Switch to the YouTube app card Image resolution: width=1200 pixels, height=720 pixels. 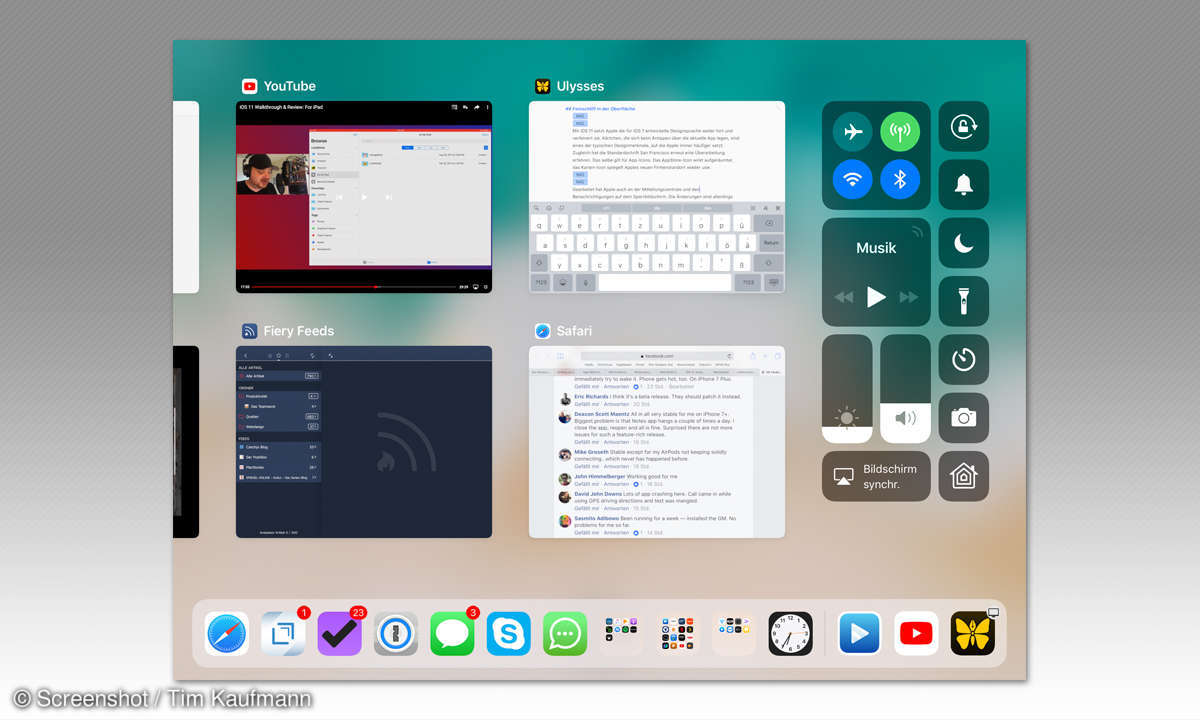point(364,197)
